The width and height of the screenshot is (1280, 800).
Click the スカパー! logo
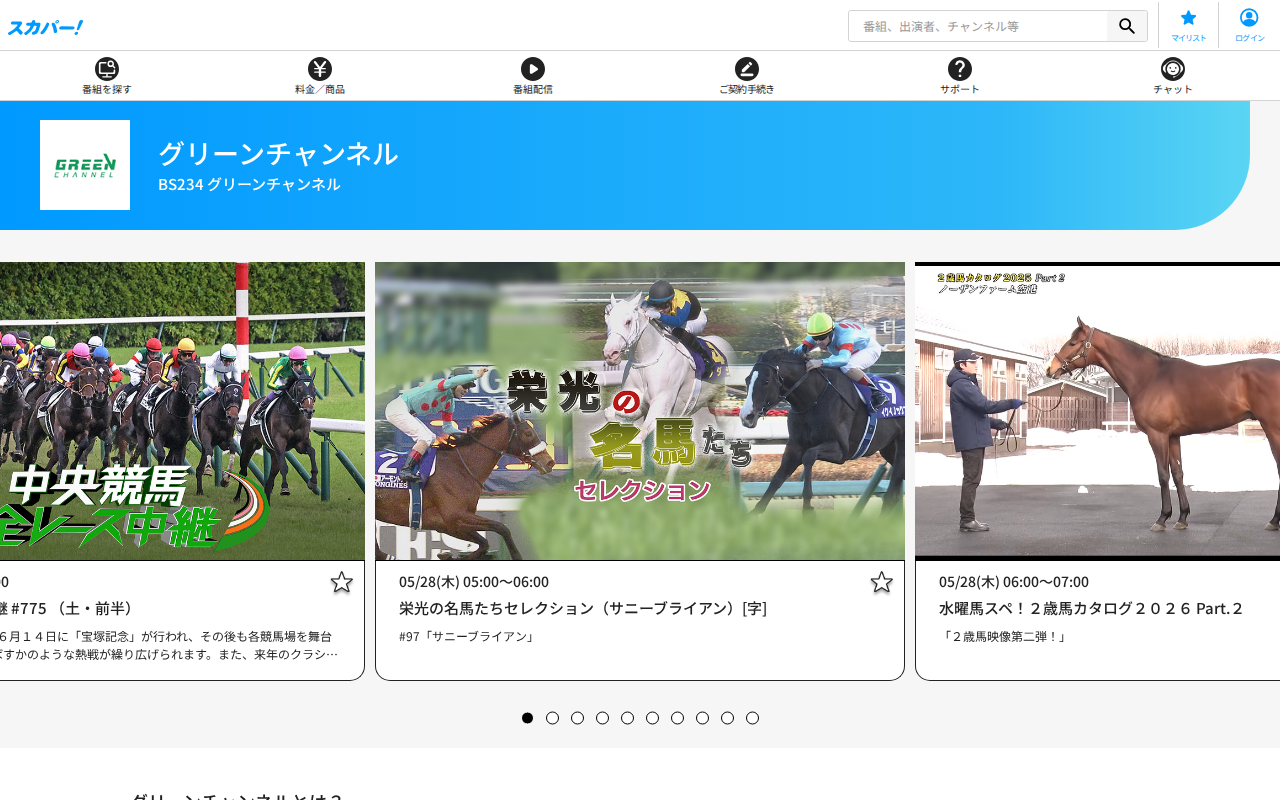(45, 27)
